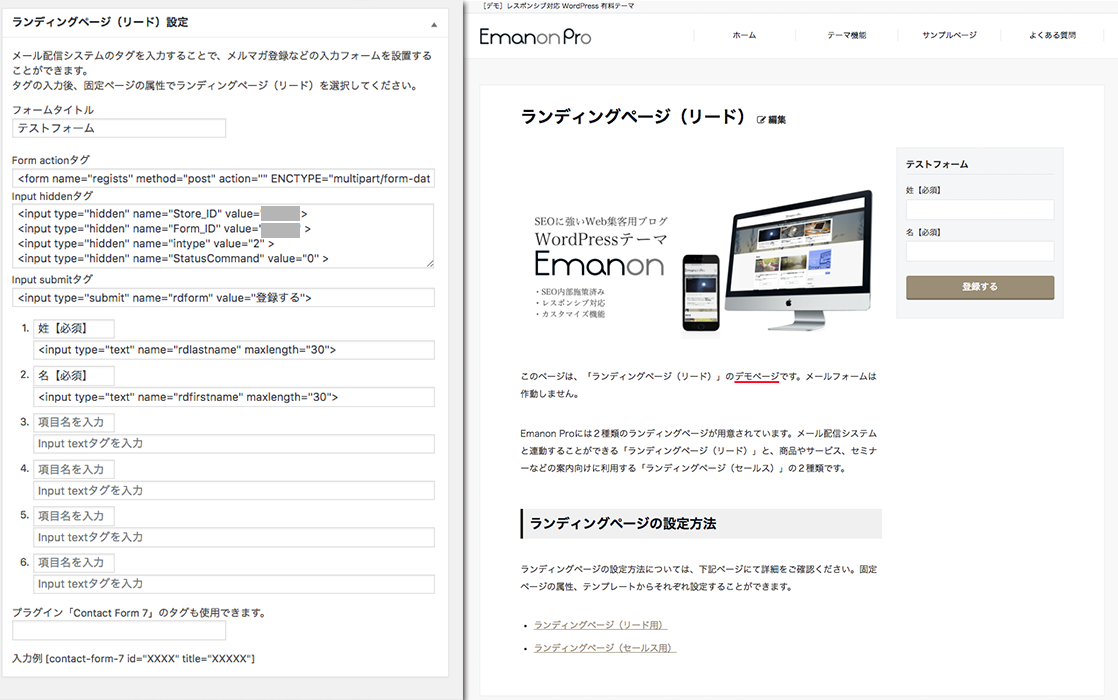Click item 5 Input textタグ field
Viewport: 1118px width, 700px height.
point(234,537)
